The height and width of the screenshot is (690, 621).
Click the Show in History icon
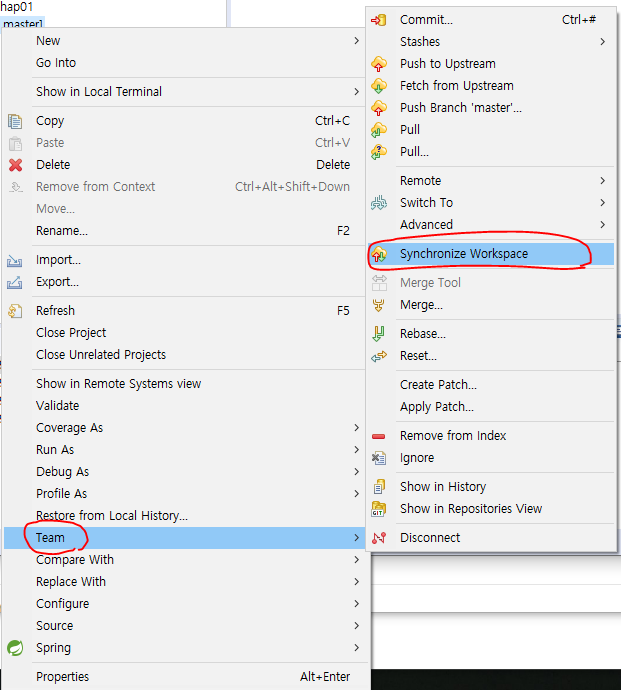pos(378,487)
